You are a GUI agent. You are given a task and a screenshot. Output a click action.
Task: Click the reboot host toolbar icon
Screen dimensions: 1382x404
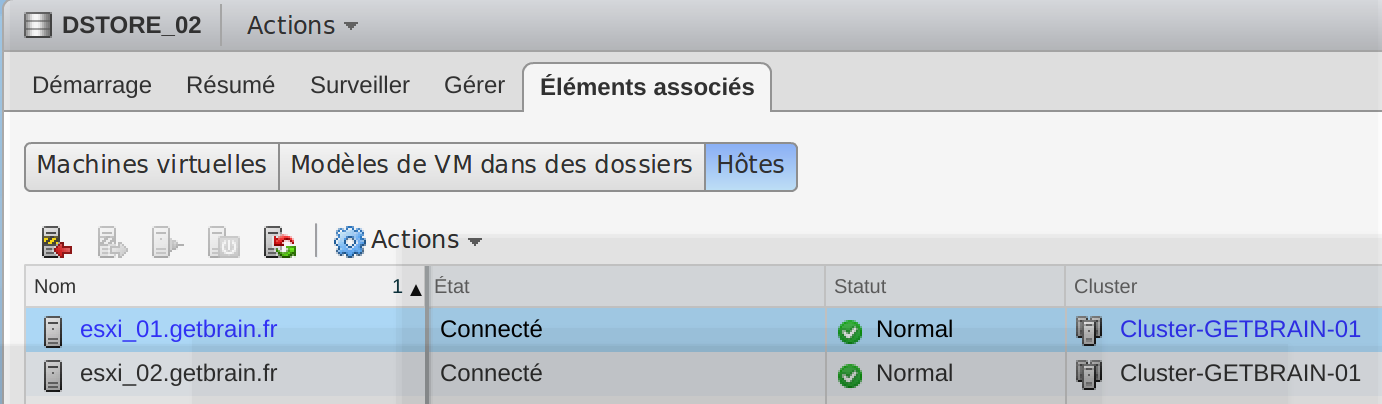[279, 241]
